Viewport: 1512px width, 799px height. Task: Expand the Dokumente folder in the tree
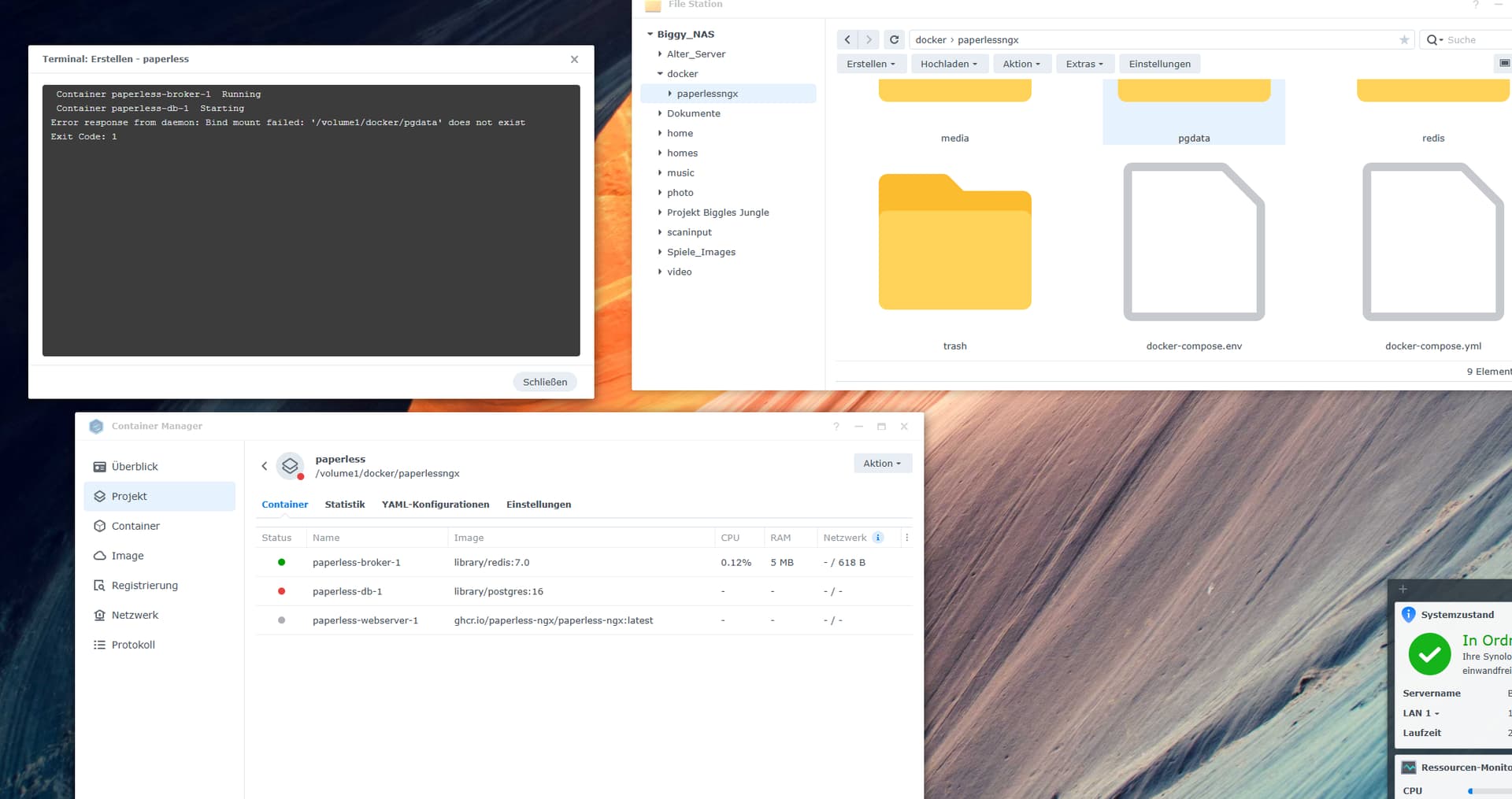[660, 113]
